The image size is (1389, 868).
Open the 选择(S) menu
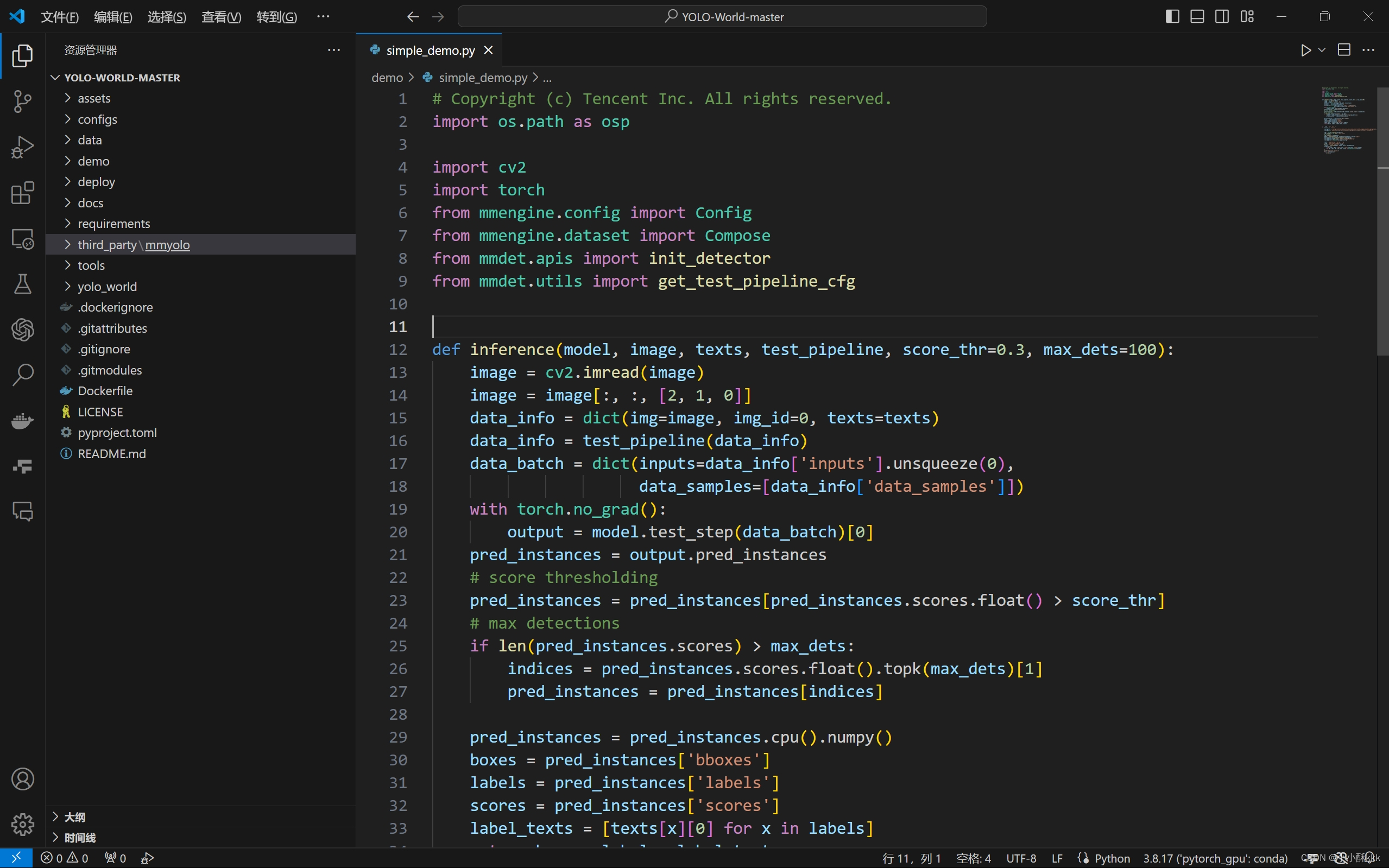tap(167, 17)
